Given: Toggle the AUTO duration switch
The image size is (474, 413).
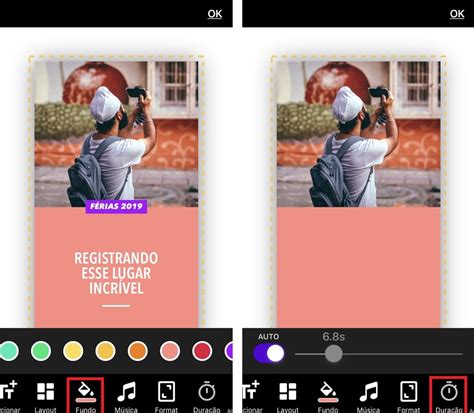Looking at the screenshot, I should pos(269,353).
